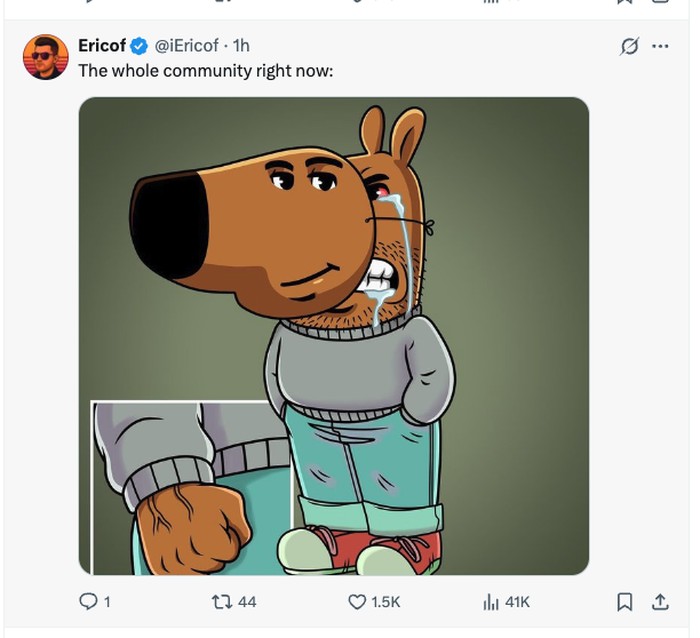Open the three-dot more options menu
The width and height of the screenshot is (700, 638).
pyautogui.click(x=660, y=46)
